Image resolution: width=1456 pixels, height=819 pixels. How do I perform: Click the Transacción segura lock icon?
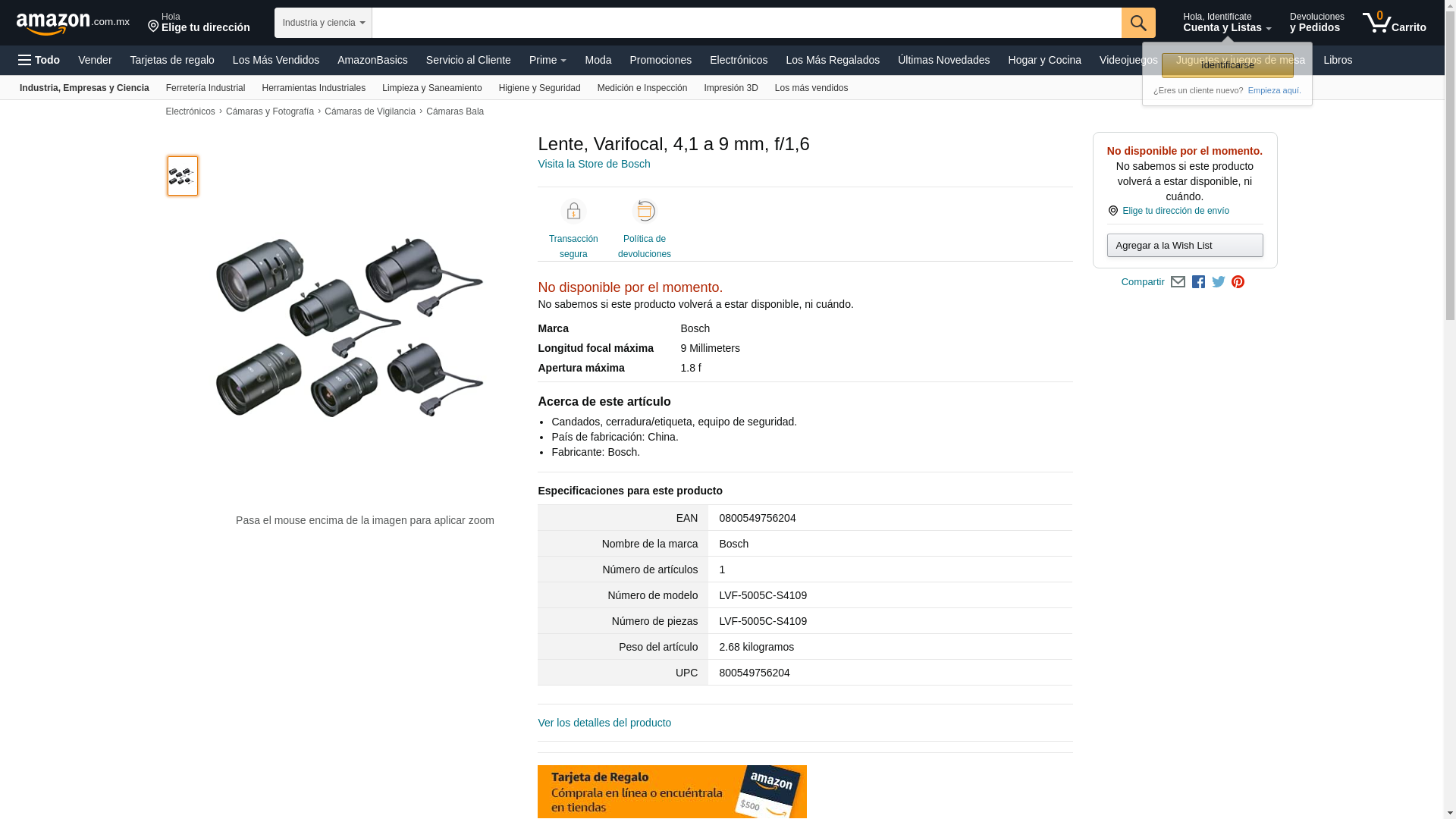573,212
